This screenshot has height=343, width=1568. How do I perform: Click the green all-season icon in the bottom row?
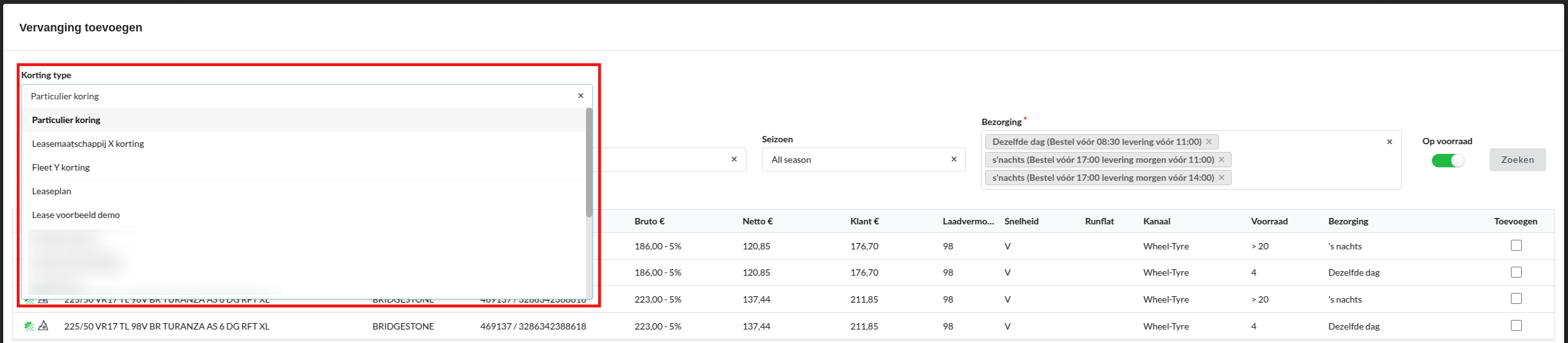(x=29, y=326)
